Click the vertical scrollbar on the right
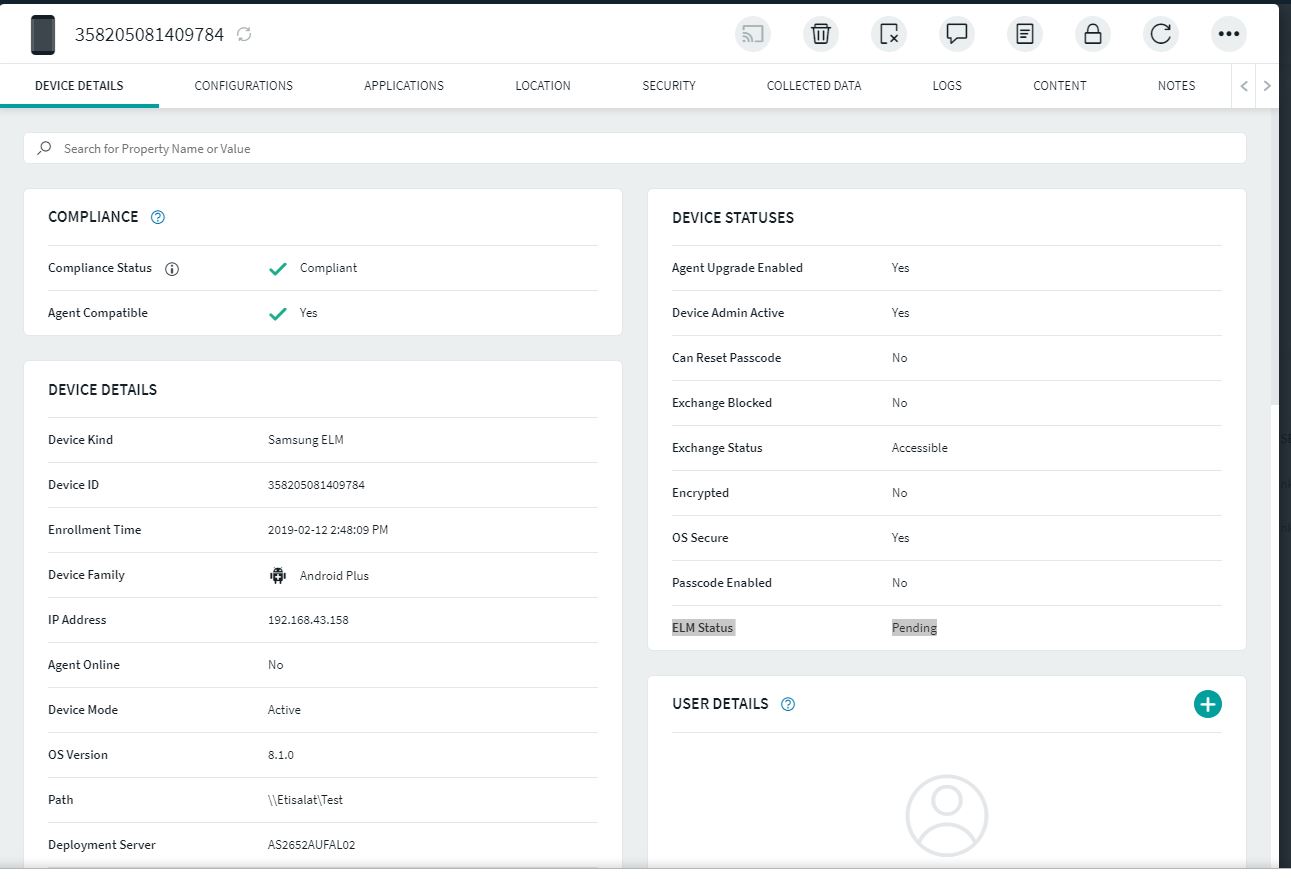This screenshot has height=879, width=1291. click(1273, 250)
